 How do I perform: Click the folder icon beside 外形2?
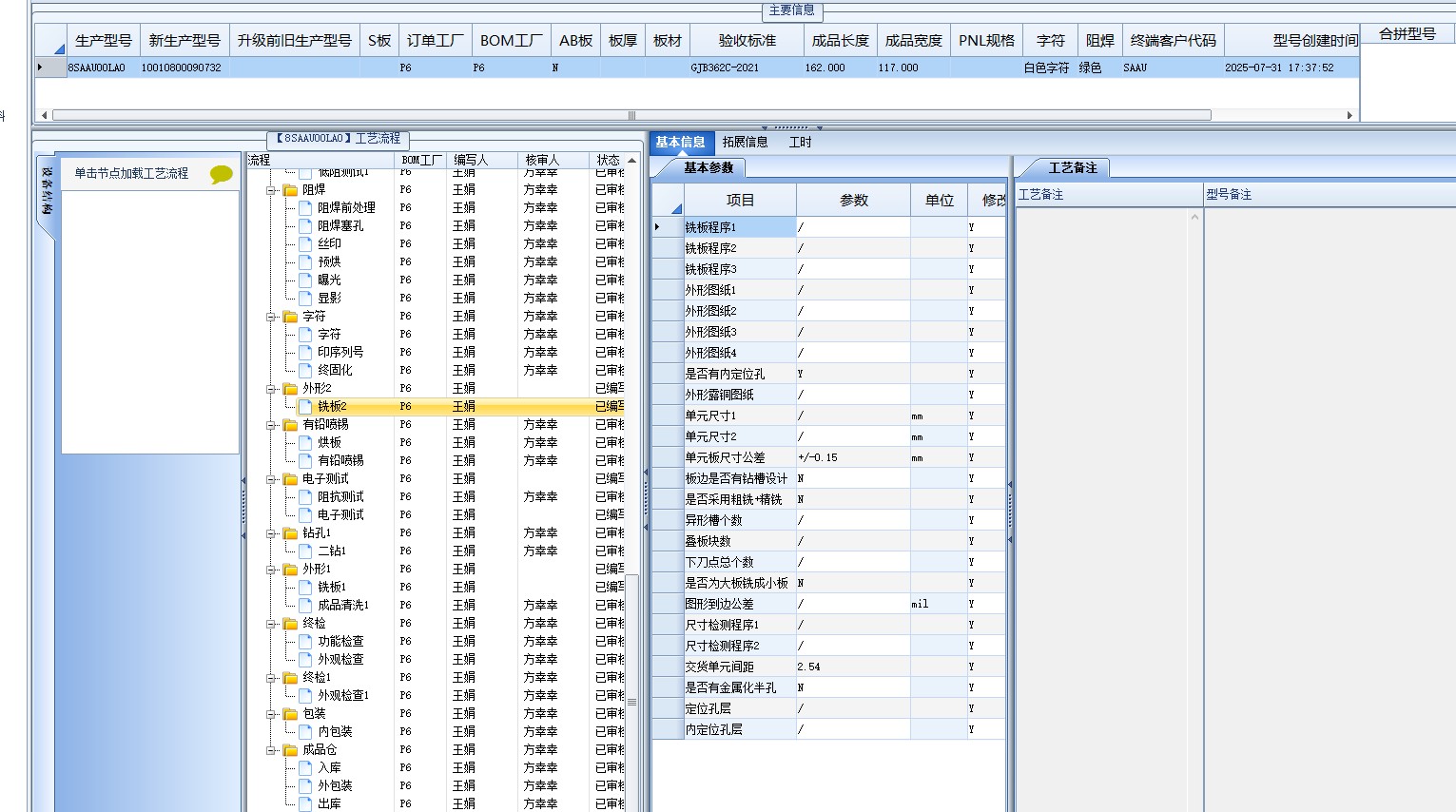click(291, 389)
